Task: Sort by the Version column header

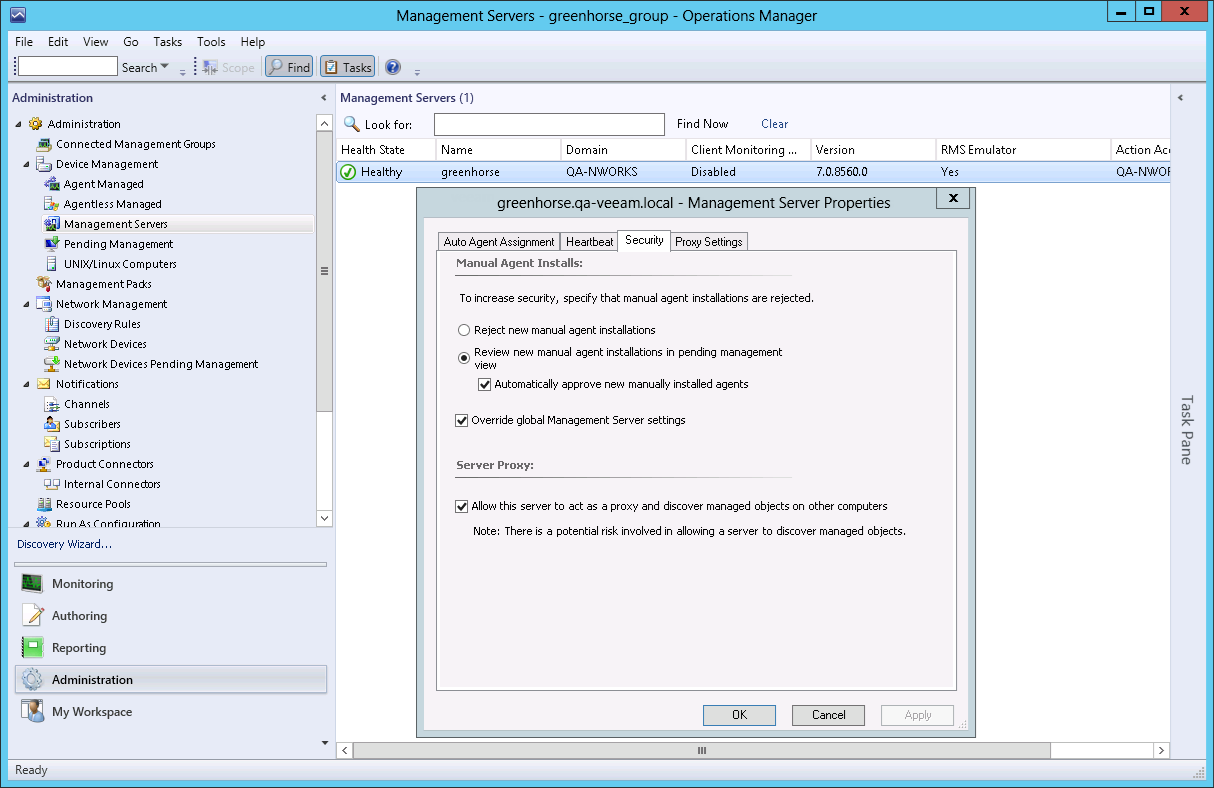Action: (x=872, y=150)
